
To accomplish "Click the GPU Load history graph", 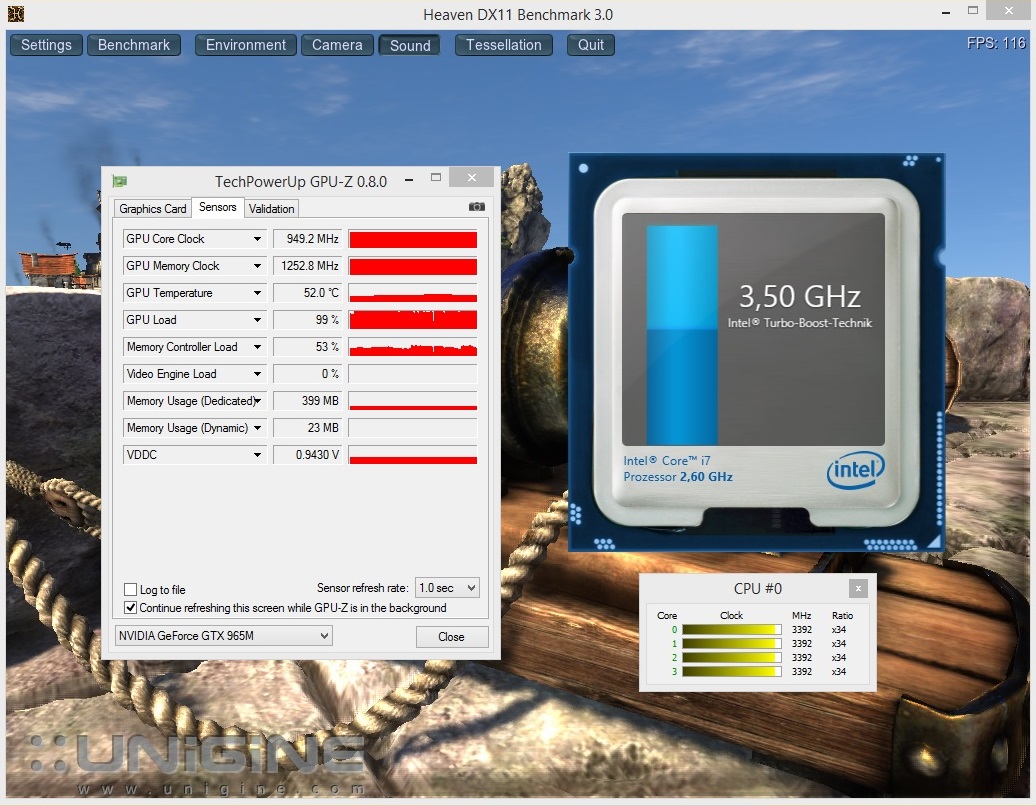I will (413, 320).
